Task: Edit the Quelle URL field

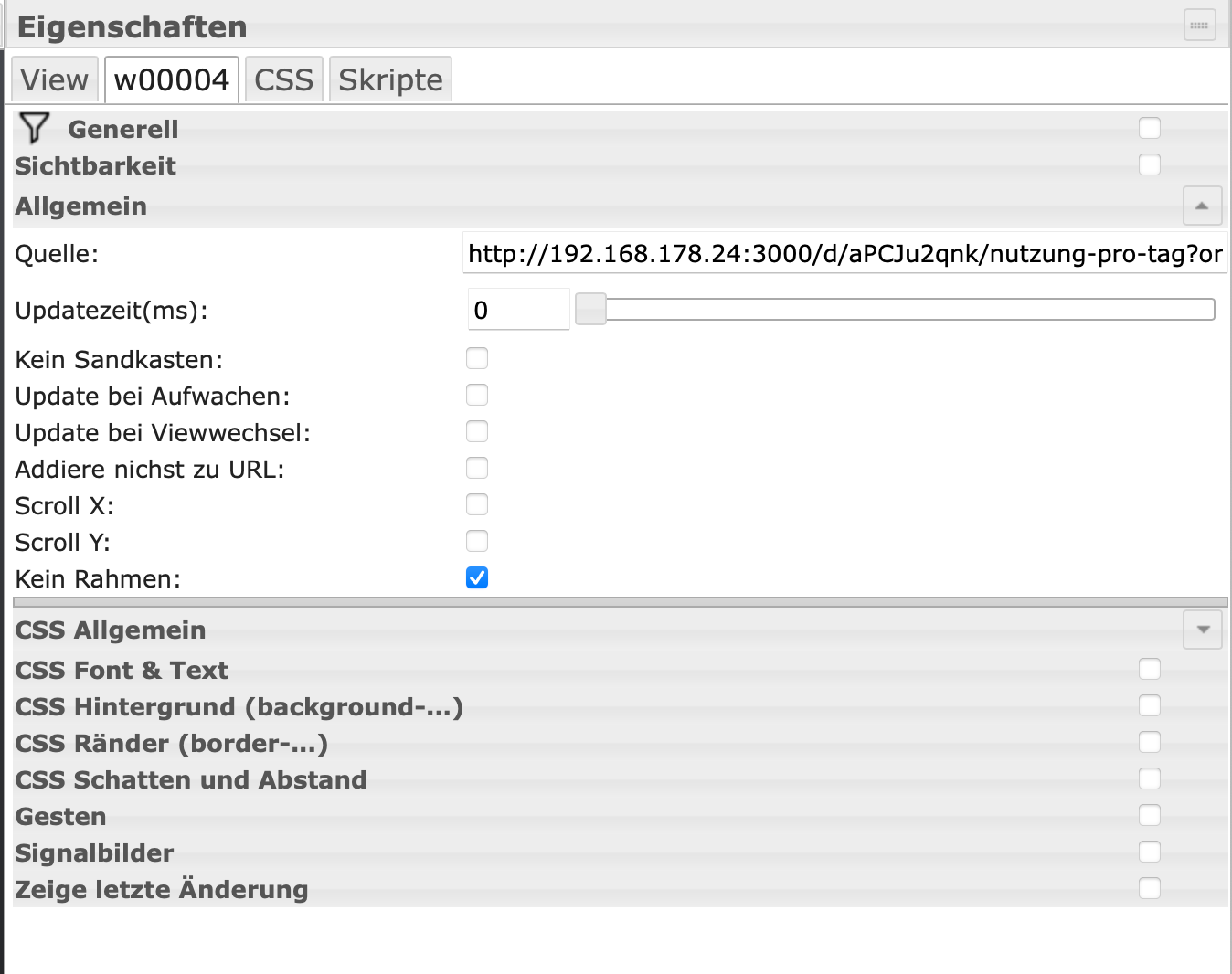Action: [844, 253]
